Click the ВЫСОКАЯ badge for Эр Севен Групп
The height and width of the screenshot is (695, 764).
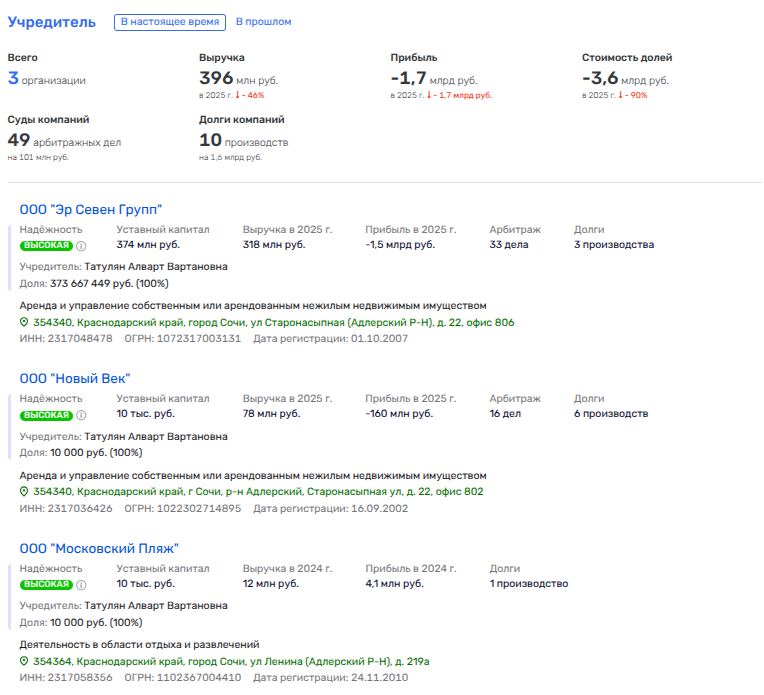tap(46, 245)
